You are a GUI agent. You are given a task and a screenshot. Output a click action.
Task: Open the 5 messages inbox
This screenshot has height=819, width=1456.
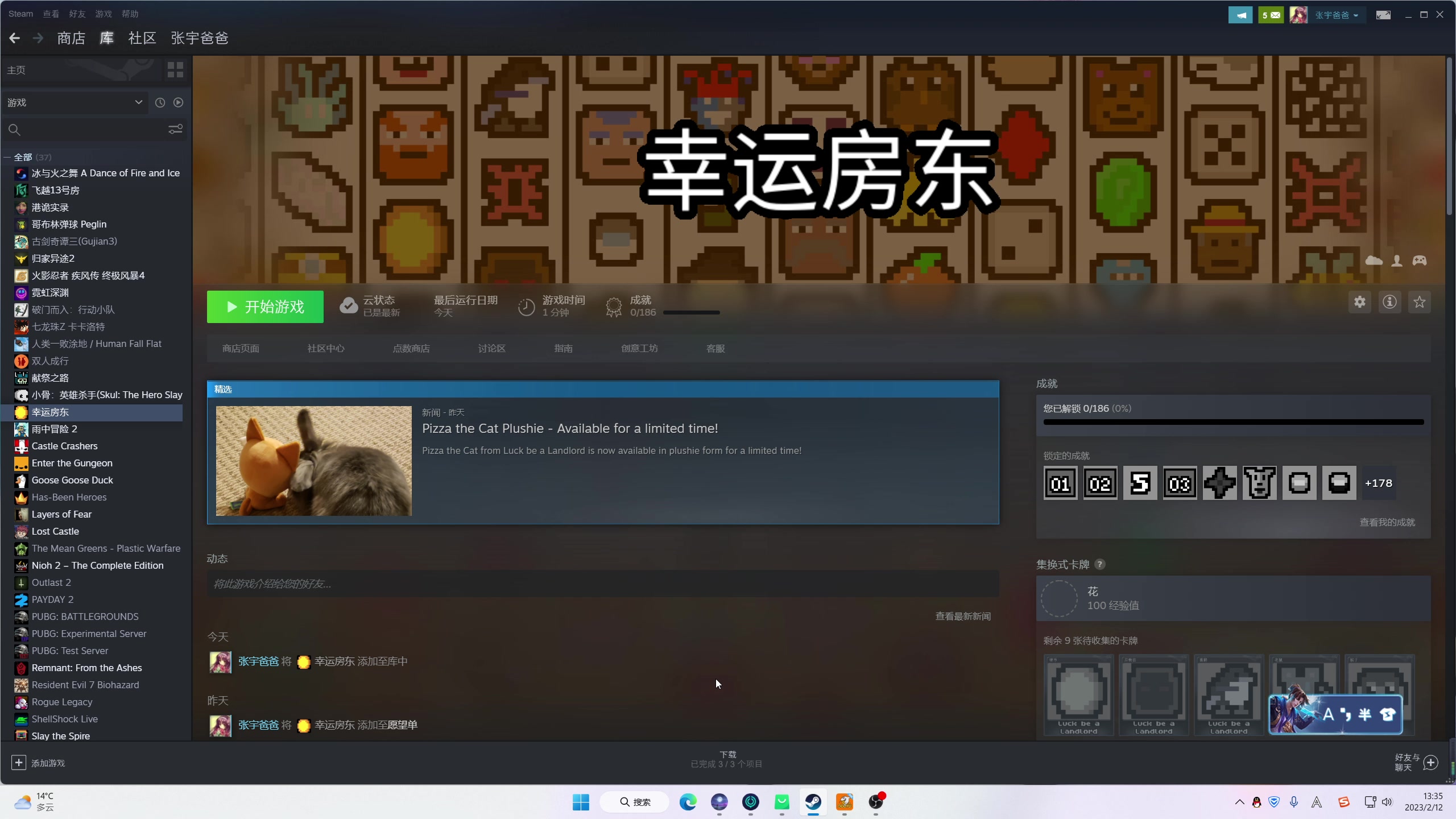pos(1271,15)
